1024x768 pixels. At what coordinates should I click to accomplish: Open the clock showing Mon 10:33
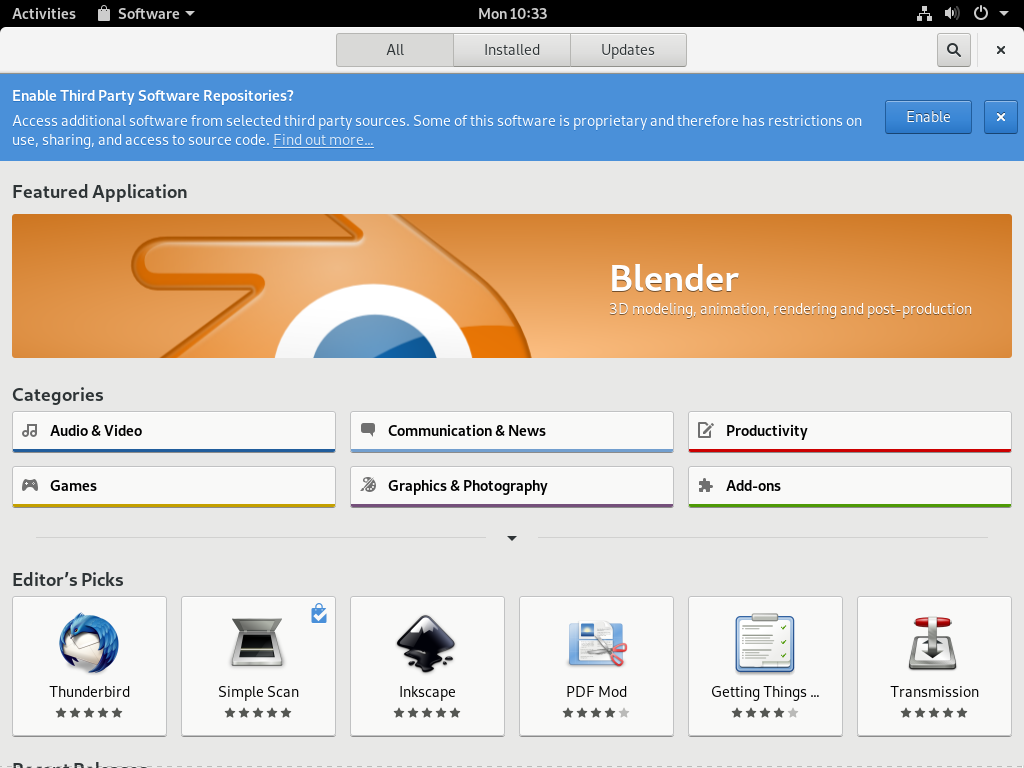pyautogui.click(x=513, y=14)
